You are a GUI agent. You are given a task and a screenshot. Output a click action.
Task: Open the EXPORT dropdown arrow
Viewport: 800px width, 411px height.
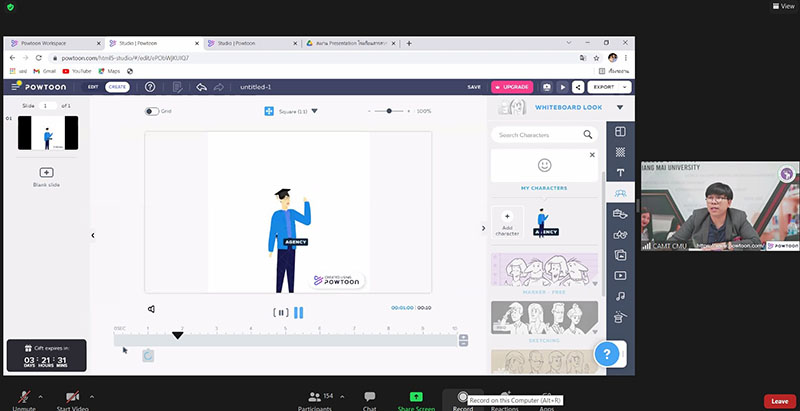(625, 87)
